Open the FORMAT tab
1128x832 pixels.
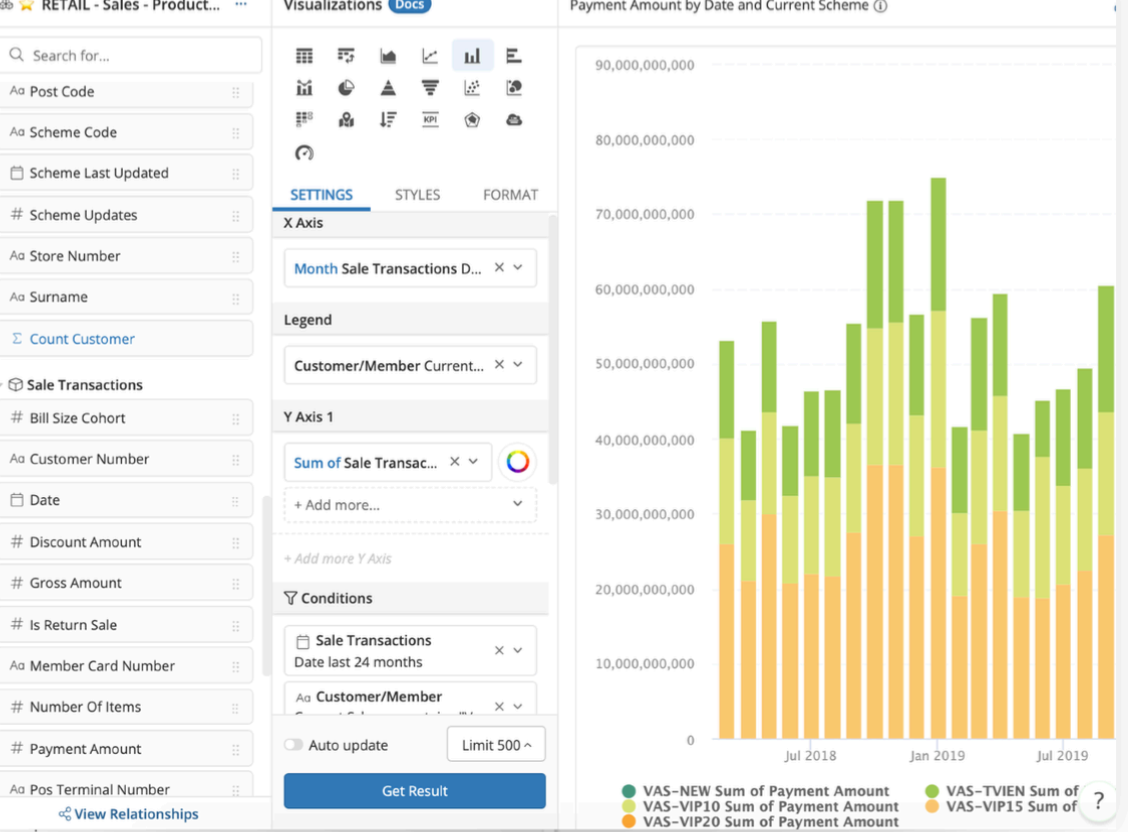tap(510, 195)
